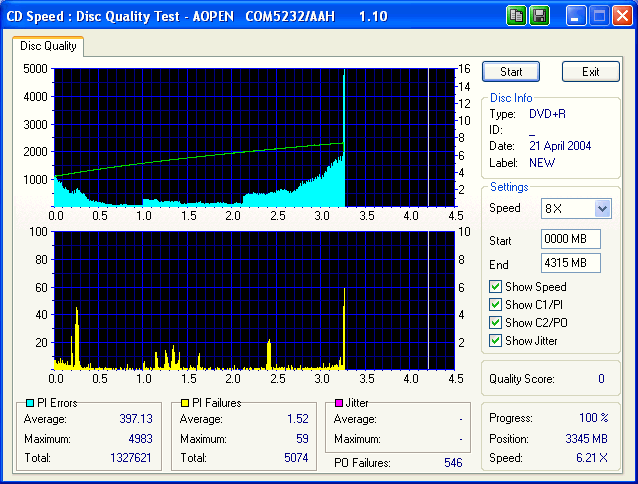Click the magenta Jitter legend square
The height and width of the screenshot is (484, 638).
[x=340, y=403]
